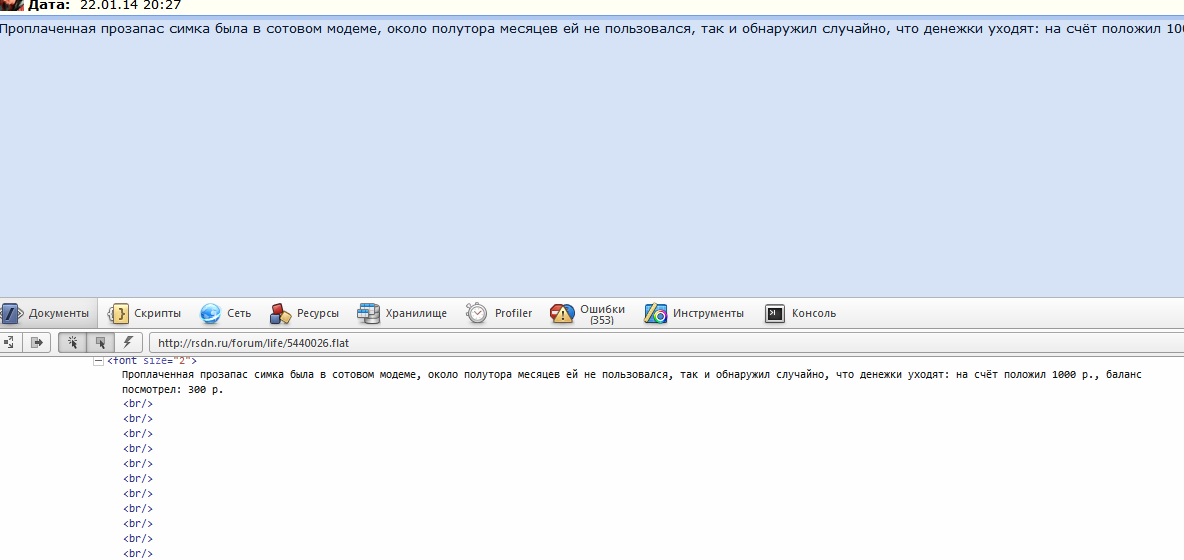Click the user avatar beside Дата
This screenshot has width=1184, height=560.
(12, 5)
